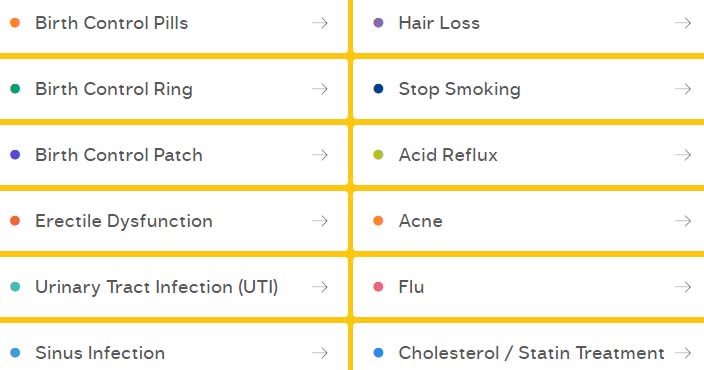Image resolution: width=704 pixels, height=370 pixels.
Task: Select the Birth Control Pills text
Action: click(112, 23)
